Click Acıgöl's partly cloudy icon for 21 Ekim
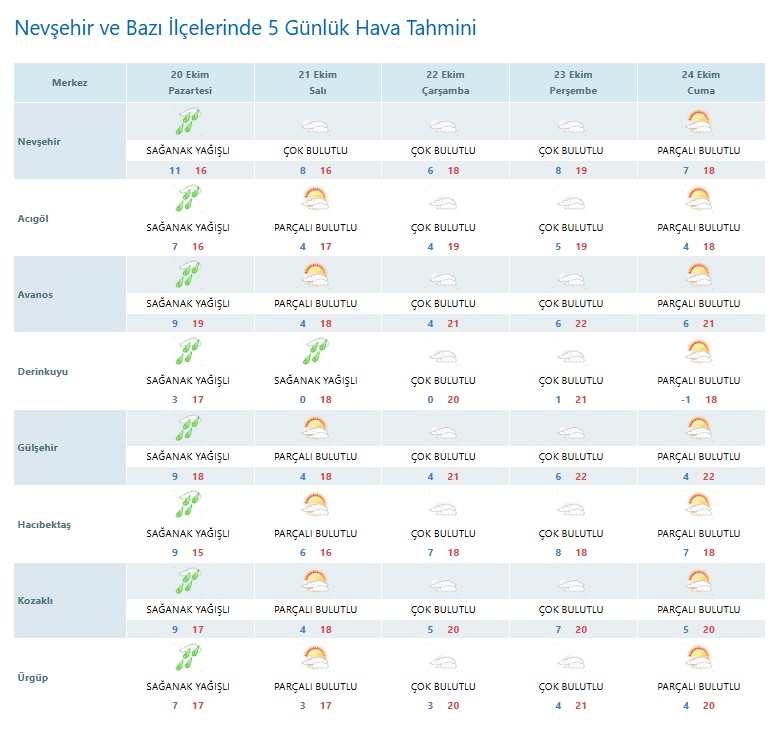The image size is (784, 735). [316, 199]
